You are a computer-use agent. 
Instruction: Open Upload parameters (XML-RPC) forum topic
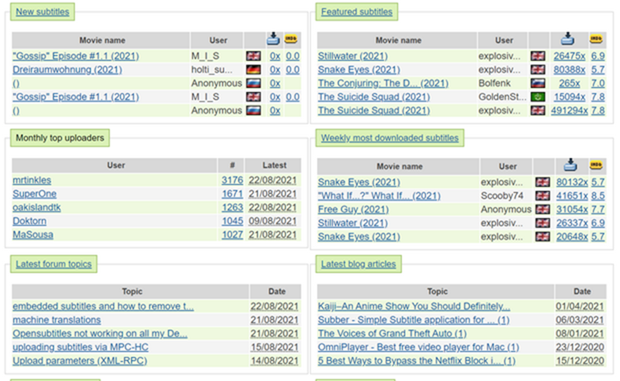(x=80, y=361)
